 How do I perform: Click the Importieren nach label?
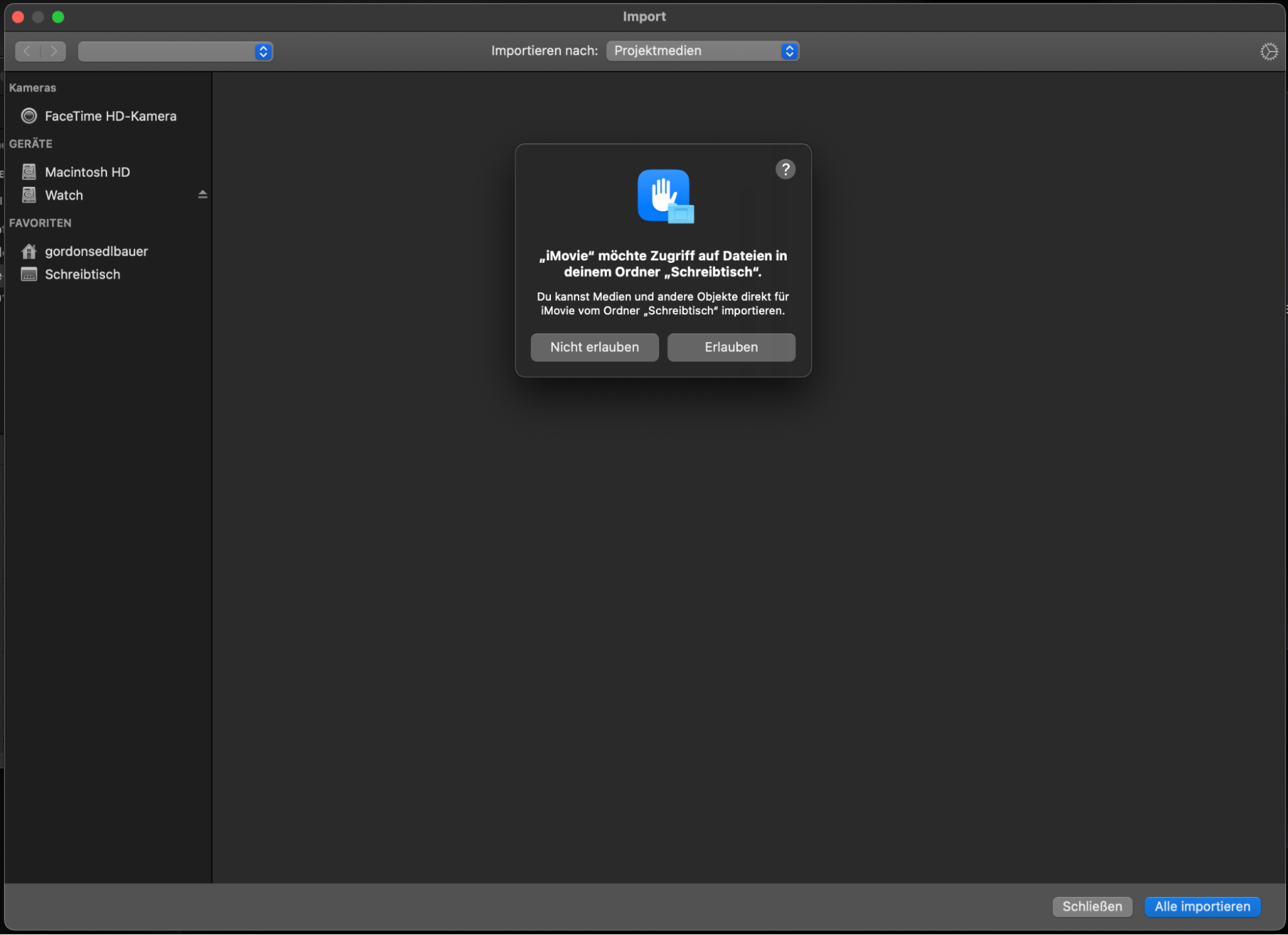(544, 51)
